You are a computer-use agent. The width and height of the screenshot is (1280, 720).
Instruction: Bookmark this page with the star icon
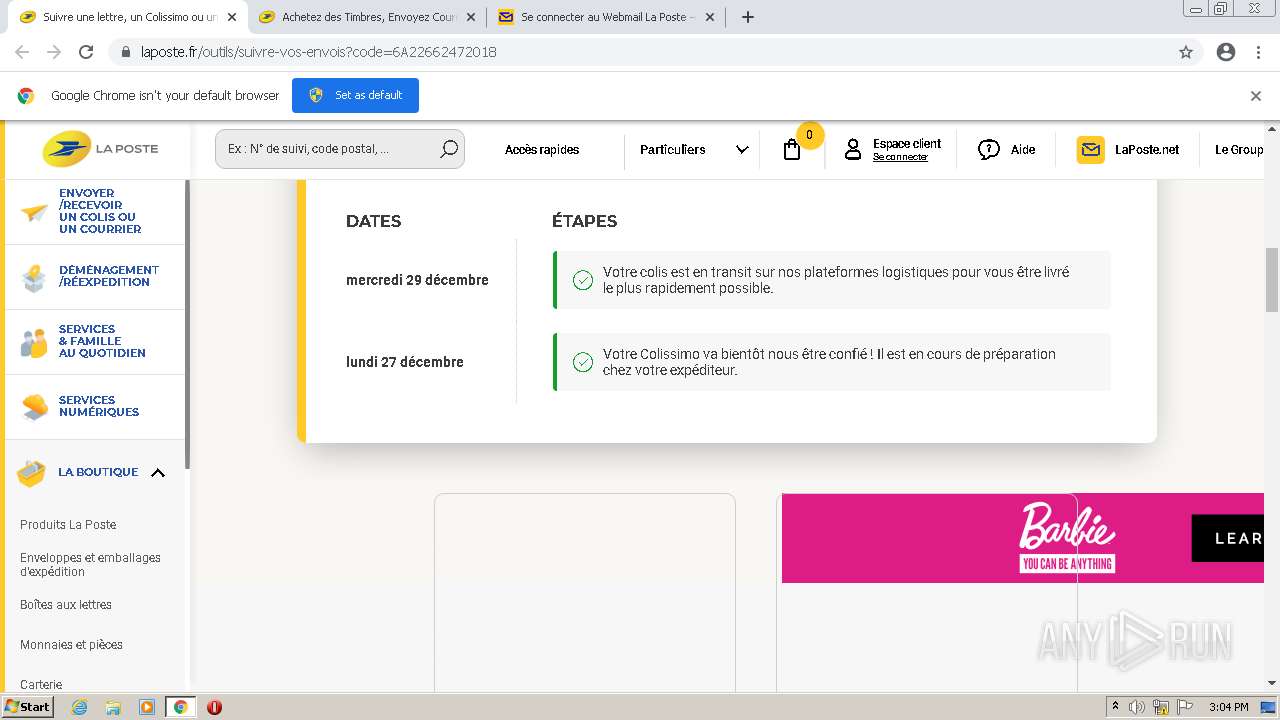click(1186, 52)
